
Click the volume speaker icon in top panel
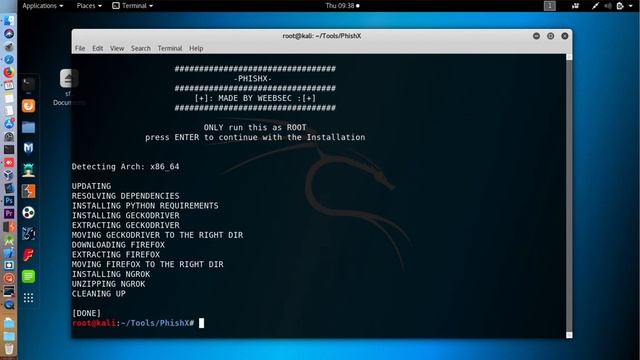608,6
